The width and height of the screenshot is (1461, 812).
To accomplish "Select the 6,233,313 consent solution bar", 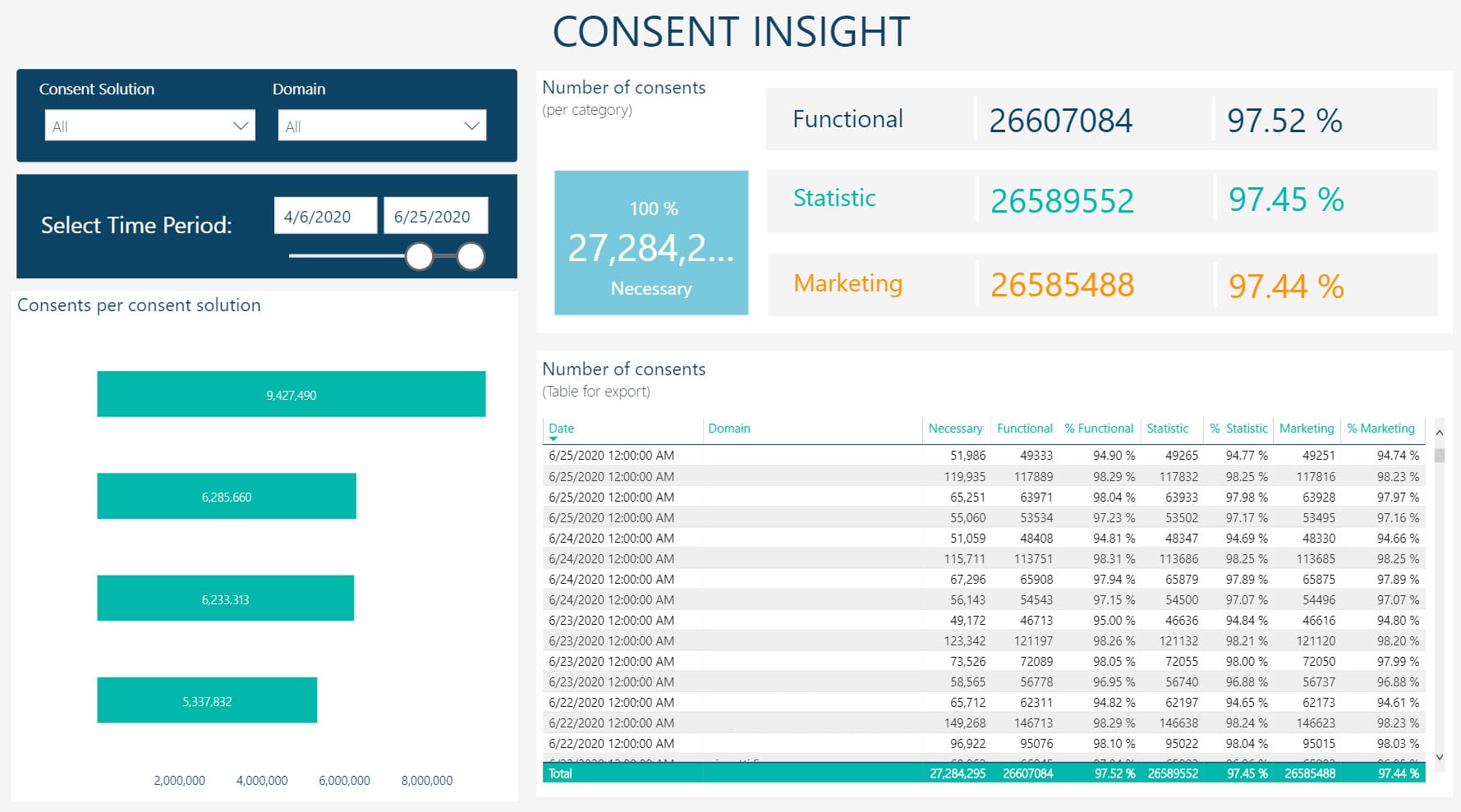I will (x=225, y=599).
